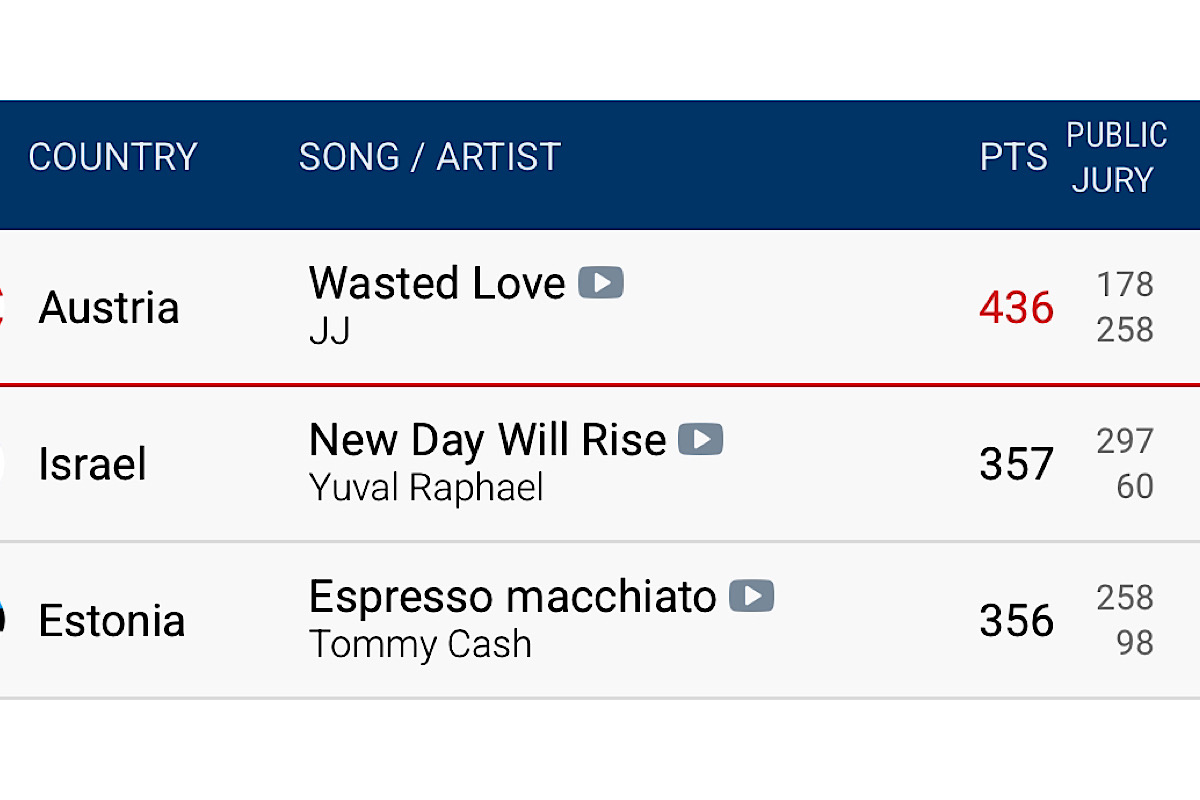Play the Espresso macchiato video
The height and width of the screenshot is (800, 1200).
(752, 596)
